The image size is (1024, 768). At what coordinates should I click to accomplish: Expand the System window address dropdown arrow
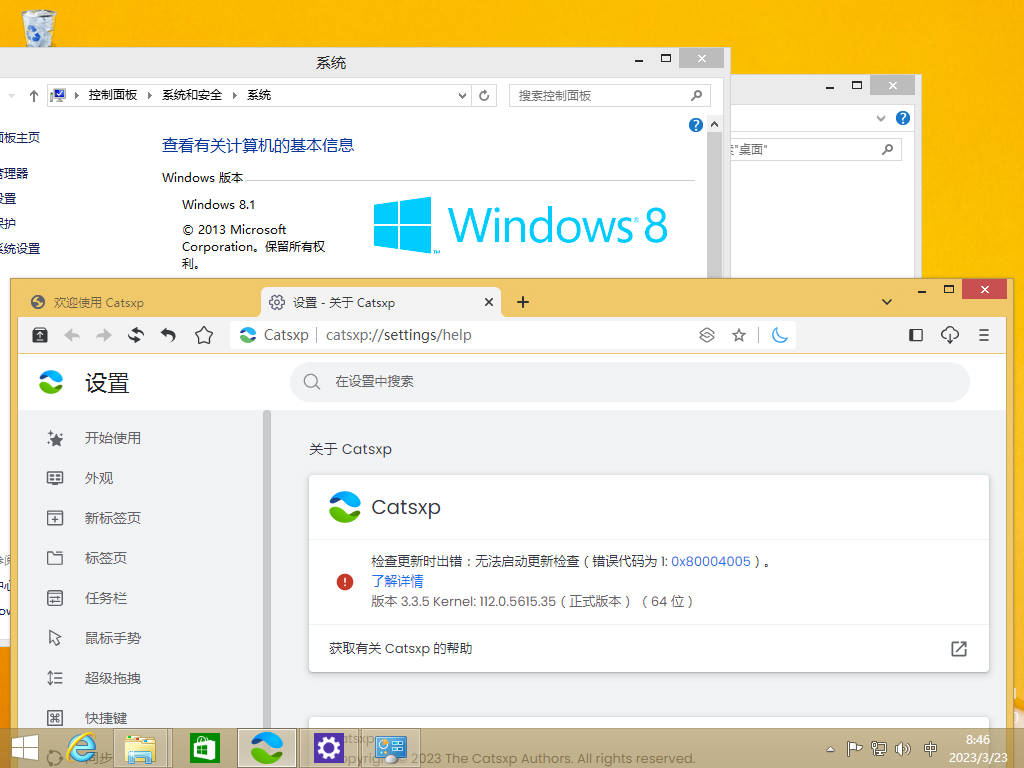coord(462,96)
